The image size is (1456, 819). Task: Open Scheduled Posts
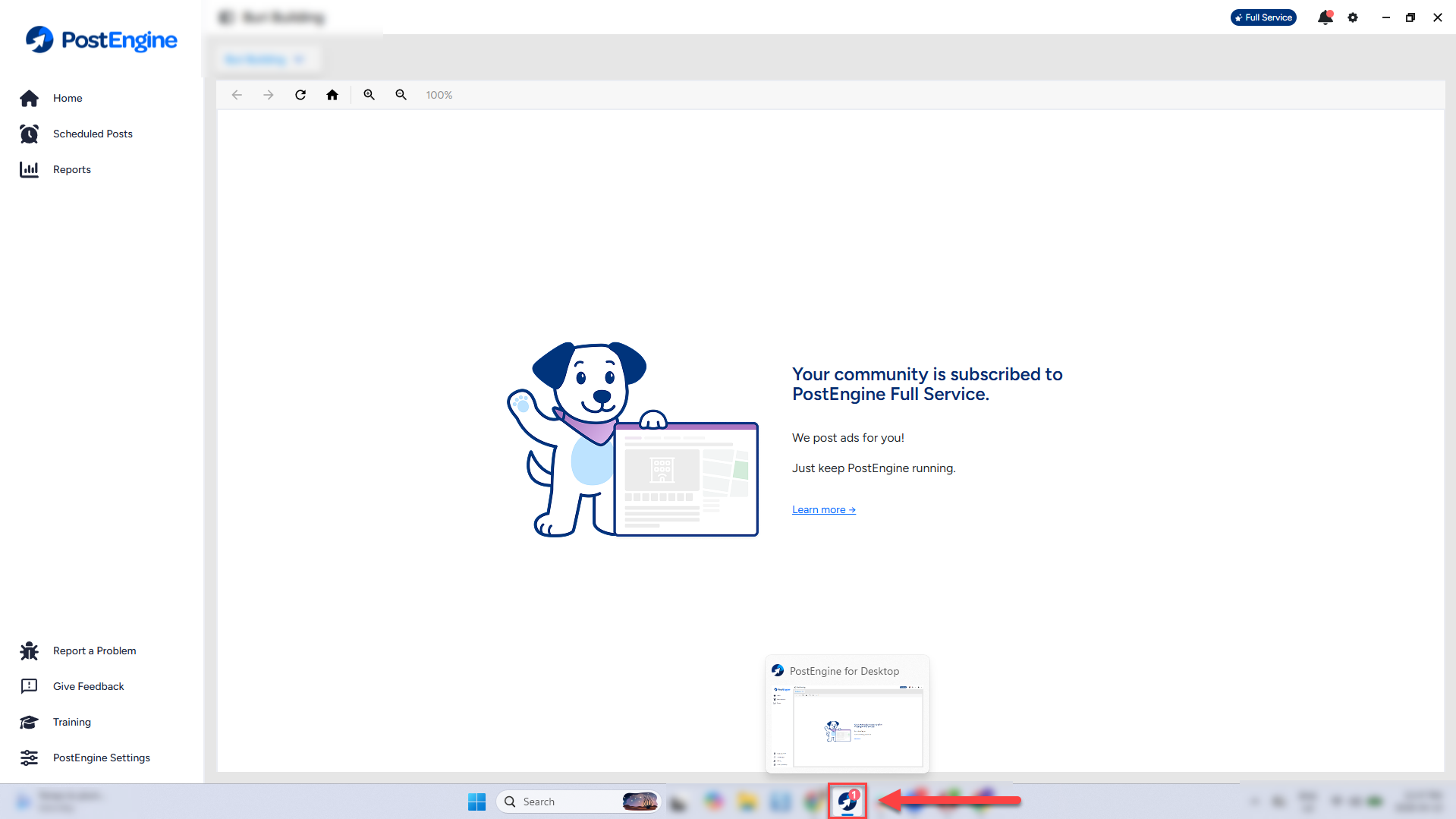click(93, 134)
